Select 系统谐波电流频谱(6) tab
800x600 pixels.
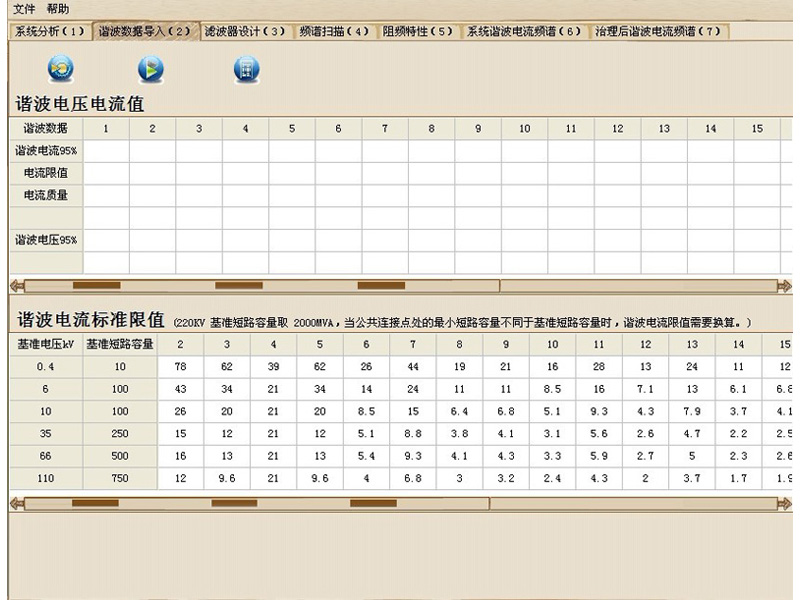[525, 31]
